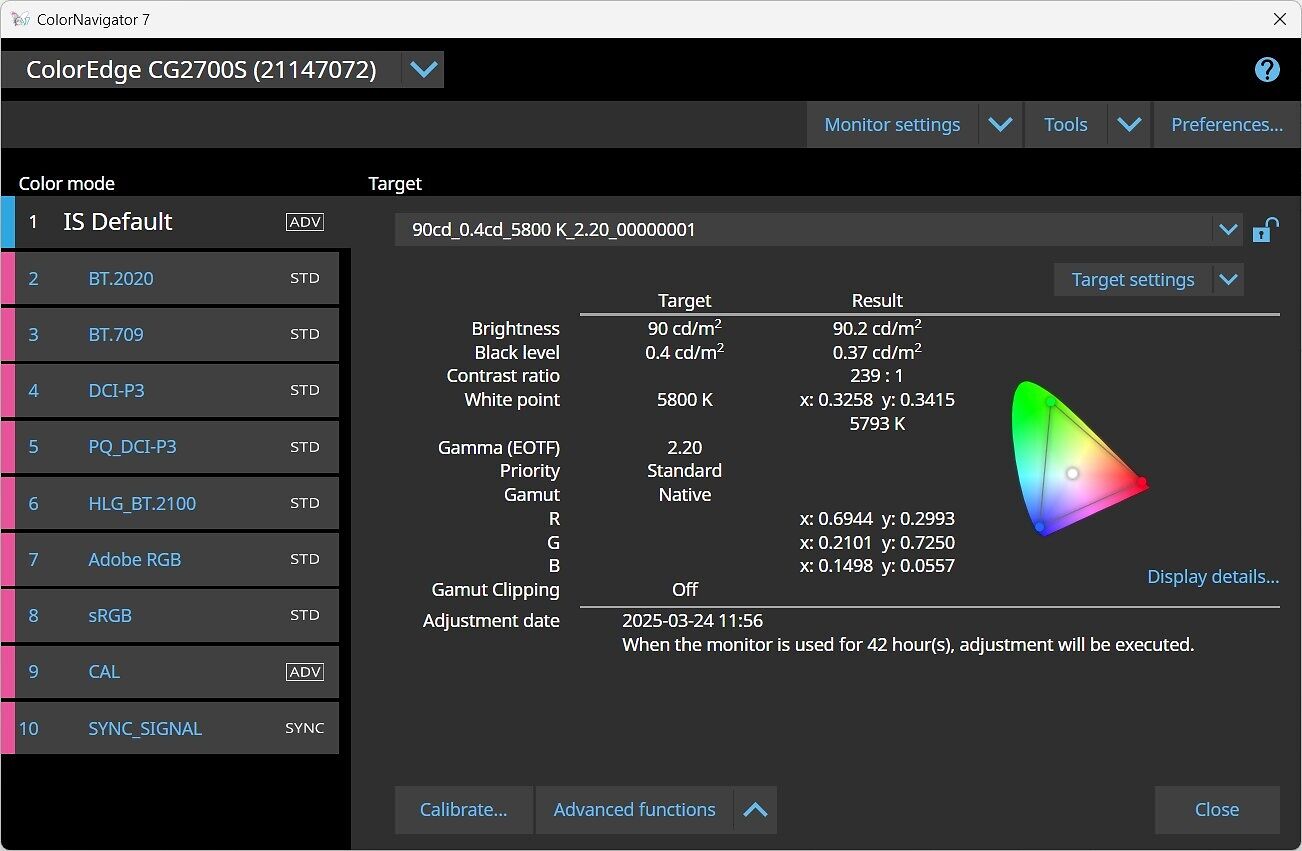Screen dimensions: 1302x851
Task: Expand the target list dropdown arrow
Action: click(1228, 230)
